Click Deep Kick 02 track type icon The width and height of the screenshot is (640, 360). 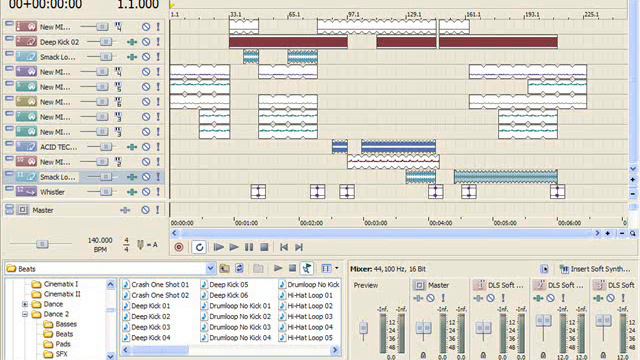click(26, 42)
